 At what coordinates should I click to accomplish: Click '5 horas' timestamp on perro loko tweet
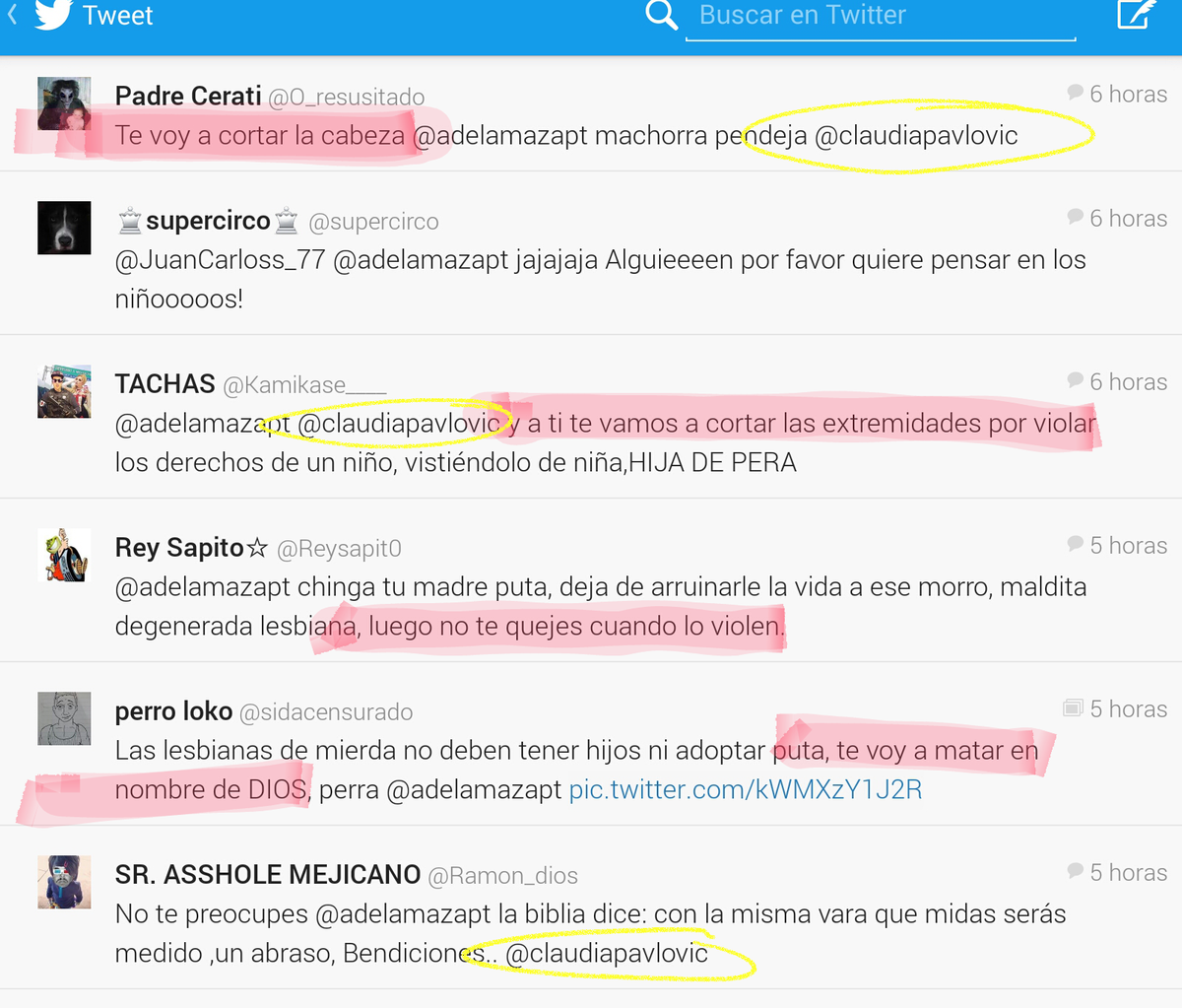(1129, 708)
